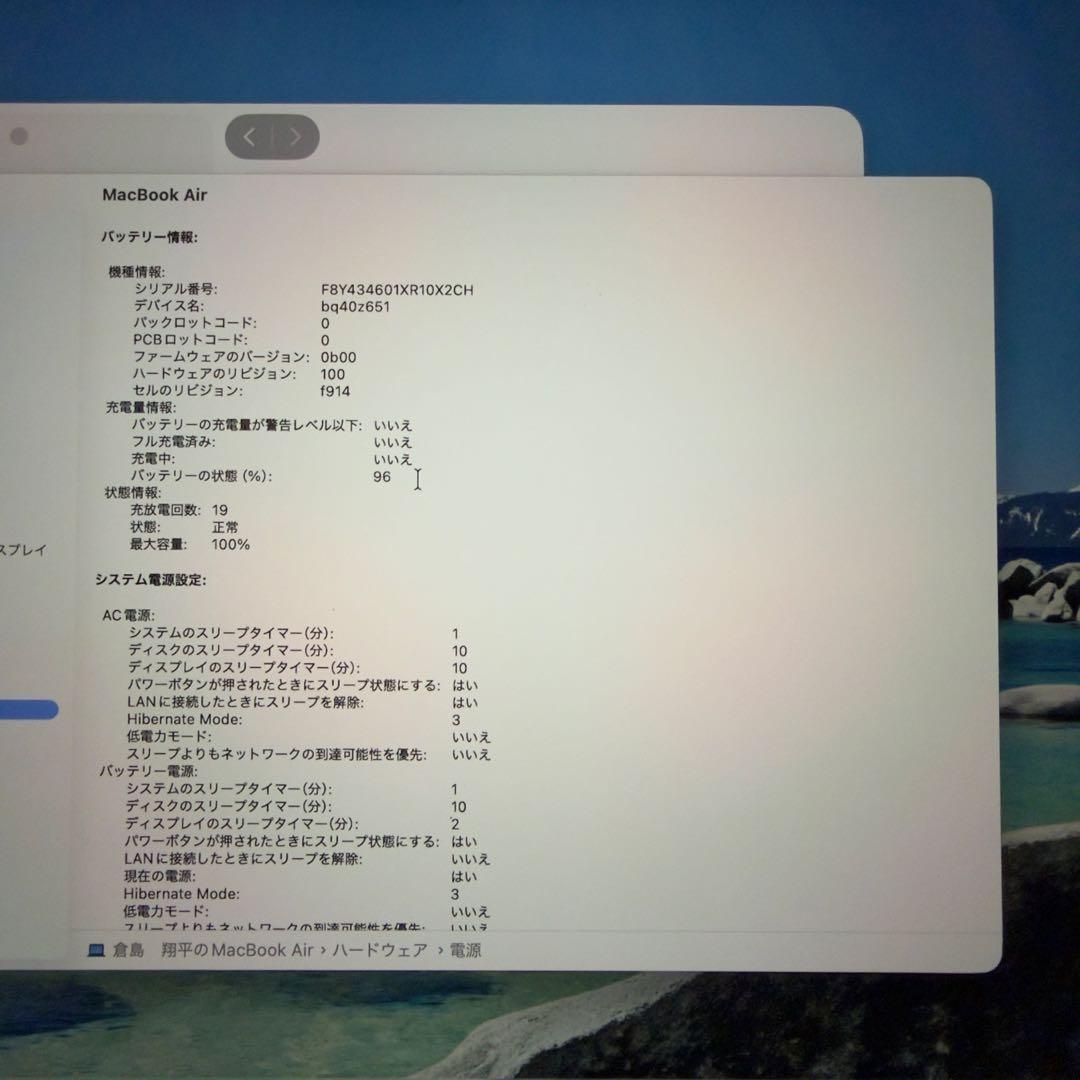Click ハードウェア in the path bar
Image resolution: width=1080 pixels, height=1080 pixels.
point(380,951)
